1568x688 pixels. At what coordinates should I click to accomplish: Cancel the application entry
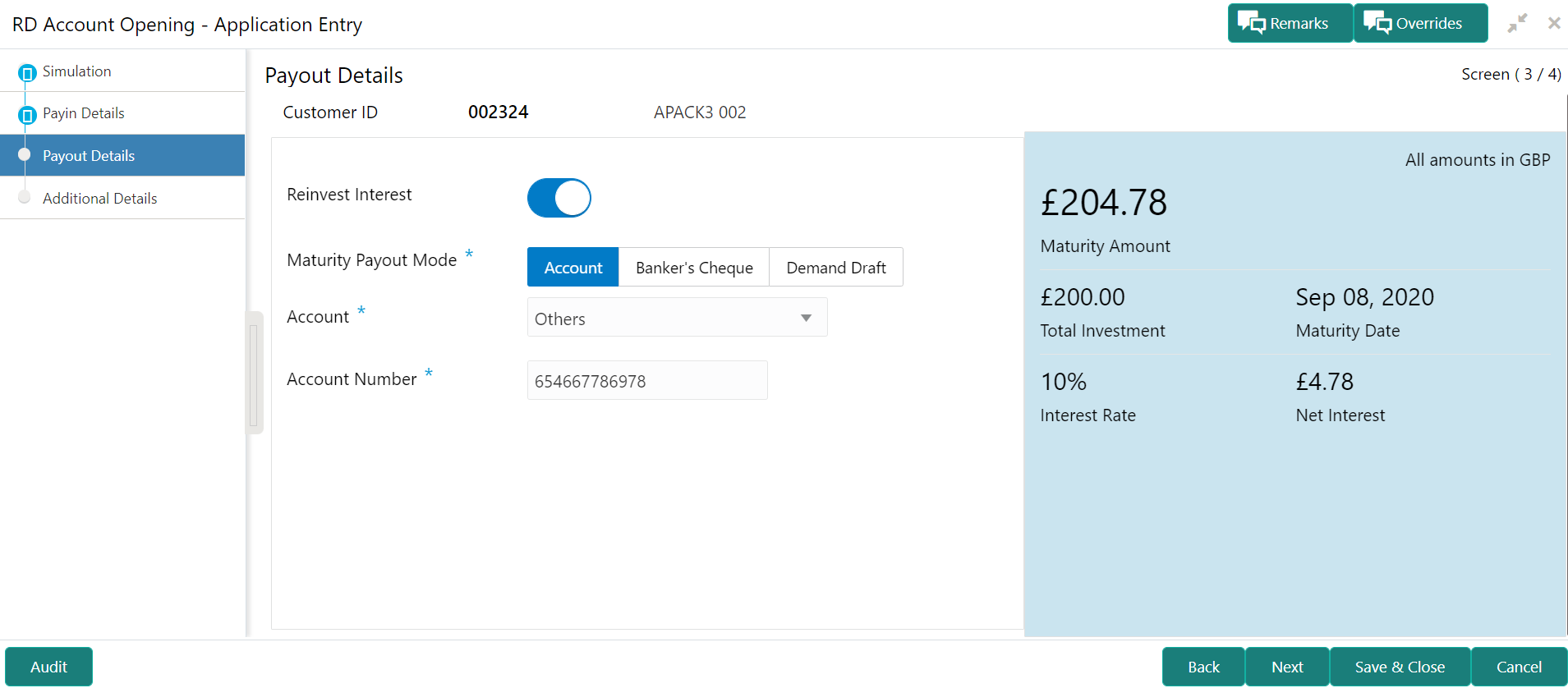coord(1519,667)
